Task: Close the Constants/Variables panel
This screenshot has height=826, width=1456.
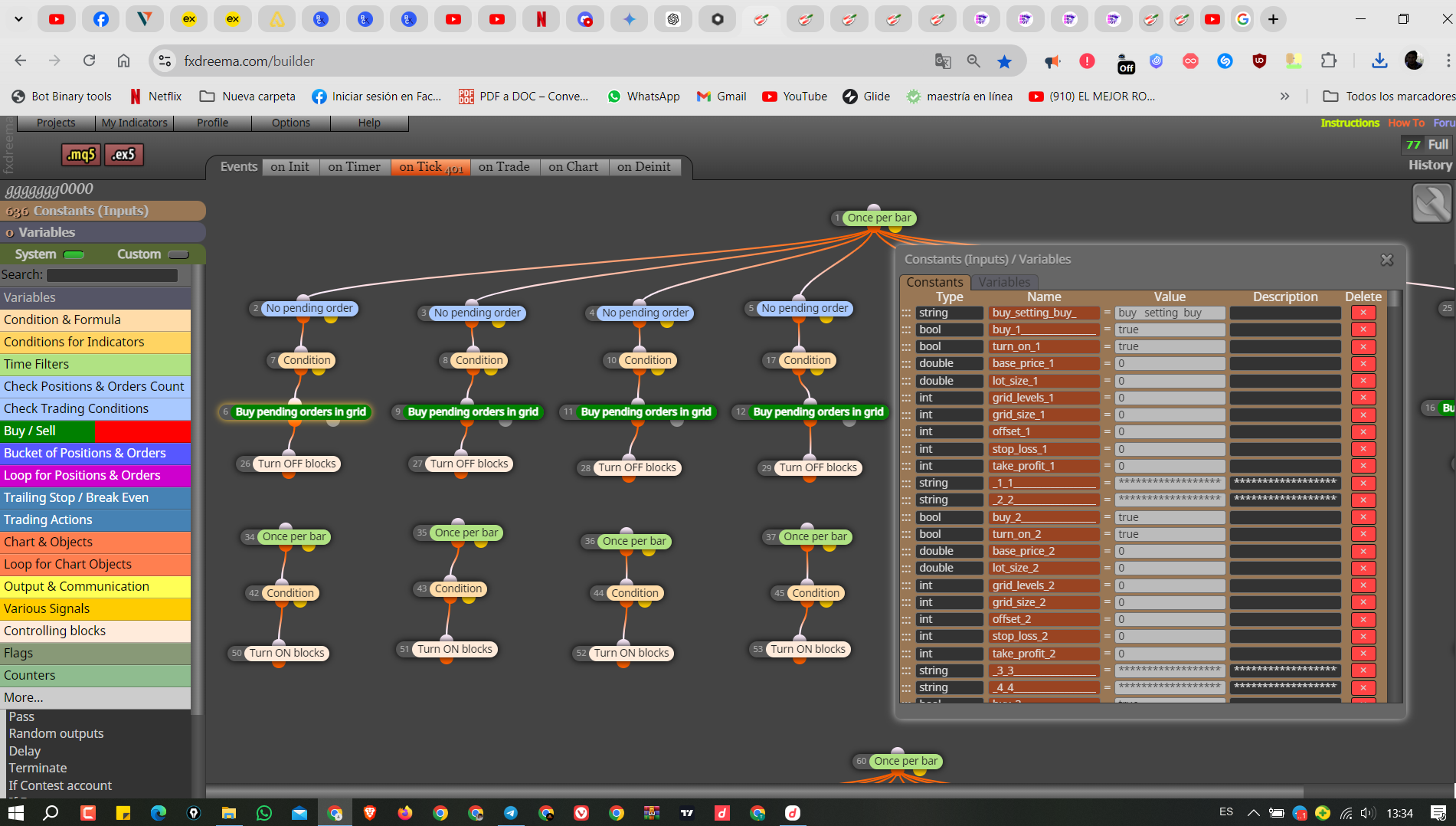Action: [x=1387, y=260]
